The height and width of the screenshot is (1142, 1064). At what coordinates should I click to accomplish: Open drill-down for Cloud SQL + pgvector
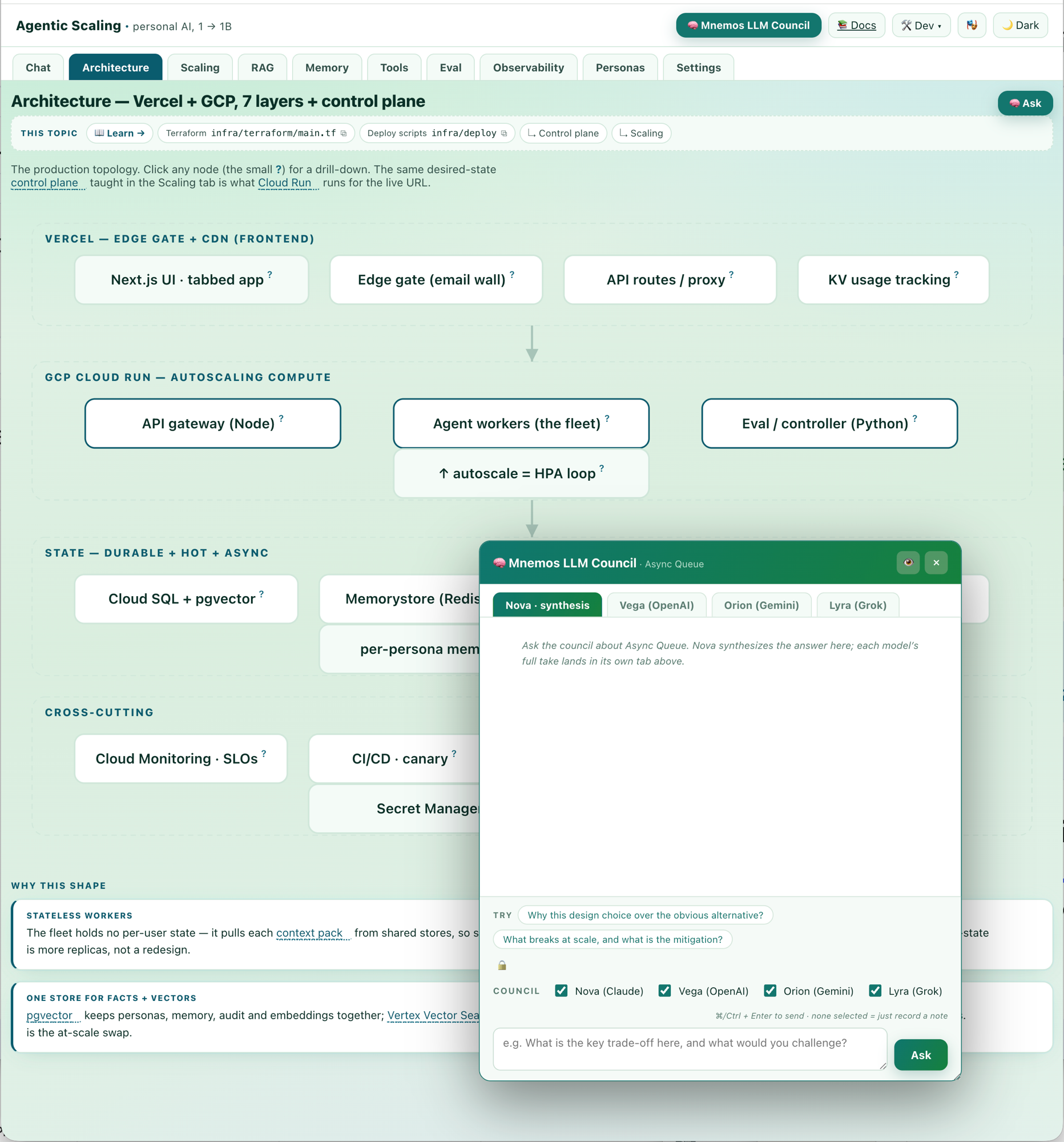pyautogui.click(x=261, y=593)
